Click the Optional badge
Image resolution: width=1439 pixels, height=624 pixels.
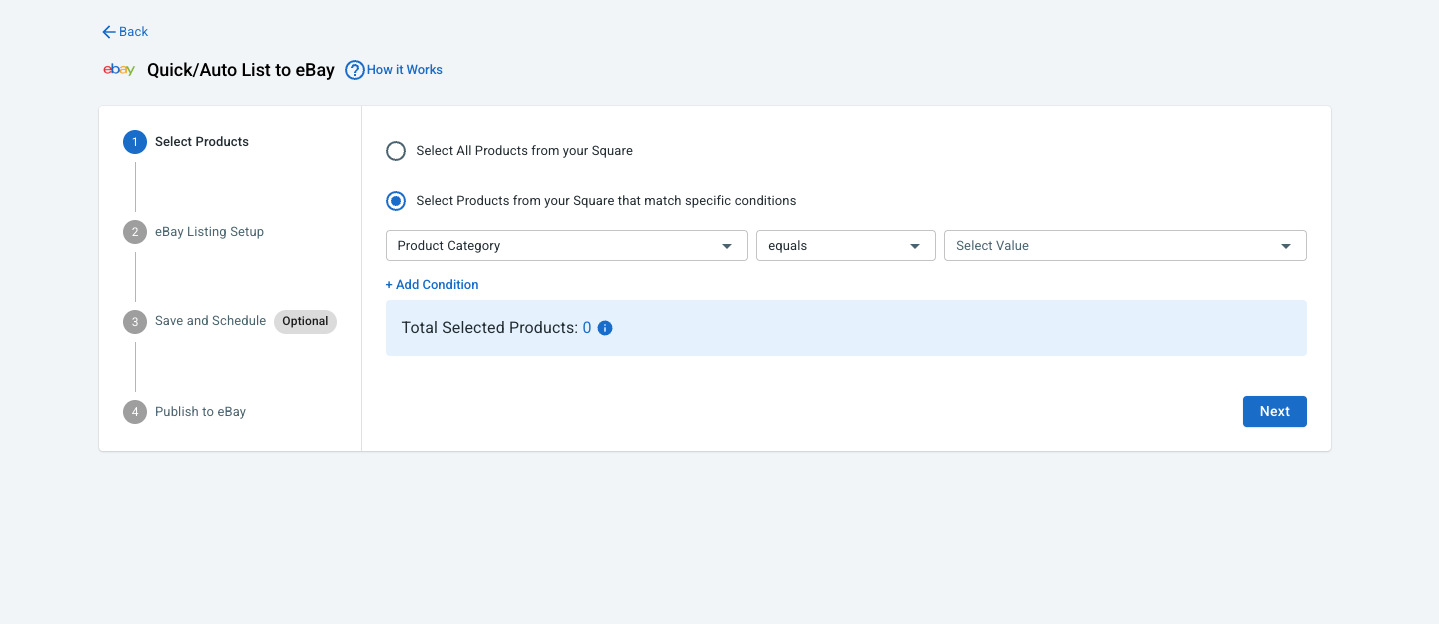306,322
